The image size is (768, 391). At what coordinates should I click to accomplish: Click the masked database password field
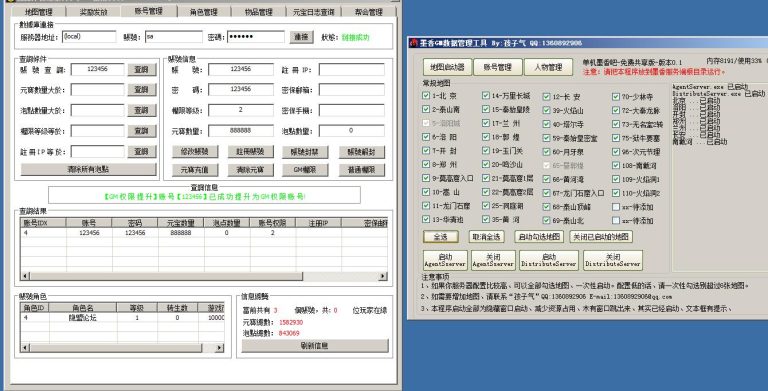256,37
